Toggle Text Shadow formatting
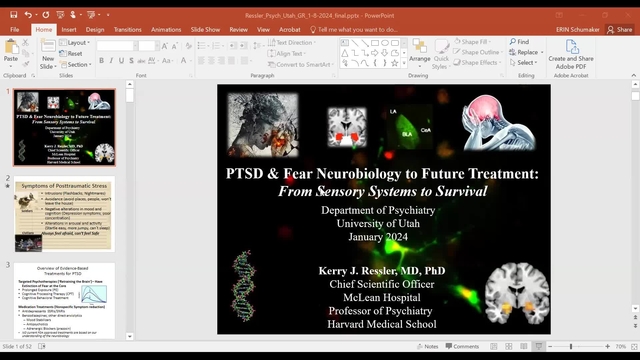 131,61
